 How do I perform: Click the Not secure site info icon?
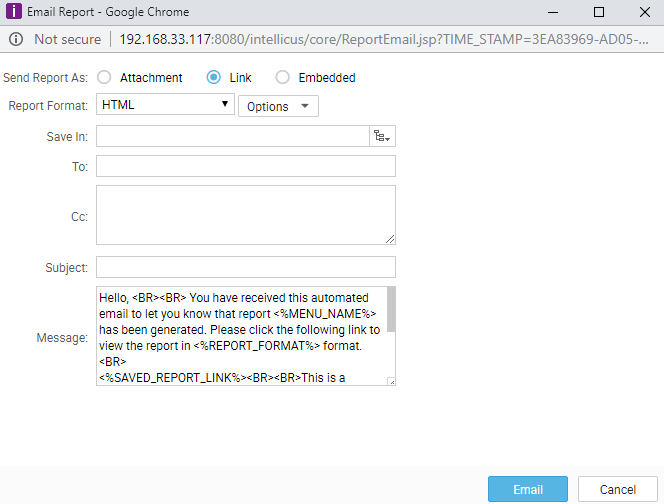tap(16, 39)
